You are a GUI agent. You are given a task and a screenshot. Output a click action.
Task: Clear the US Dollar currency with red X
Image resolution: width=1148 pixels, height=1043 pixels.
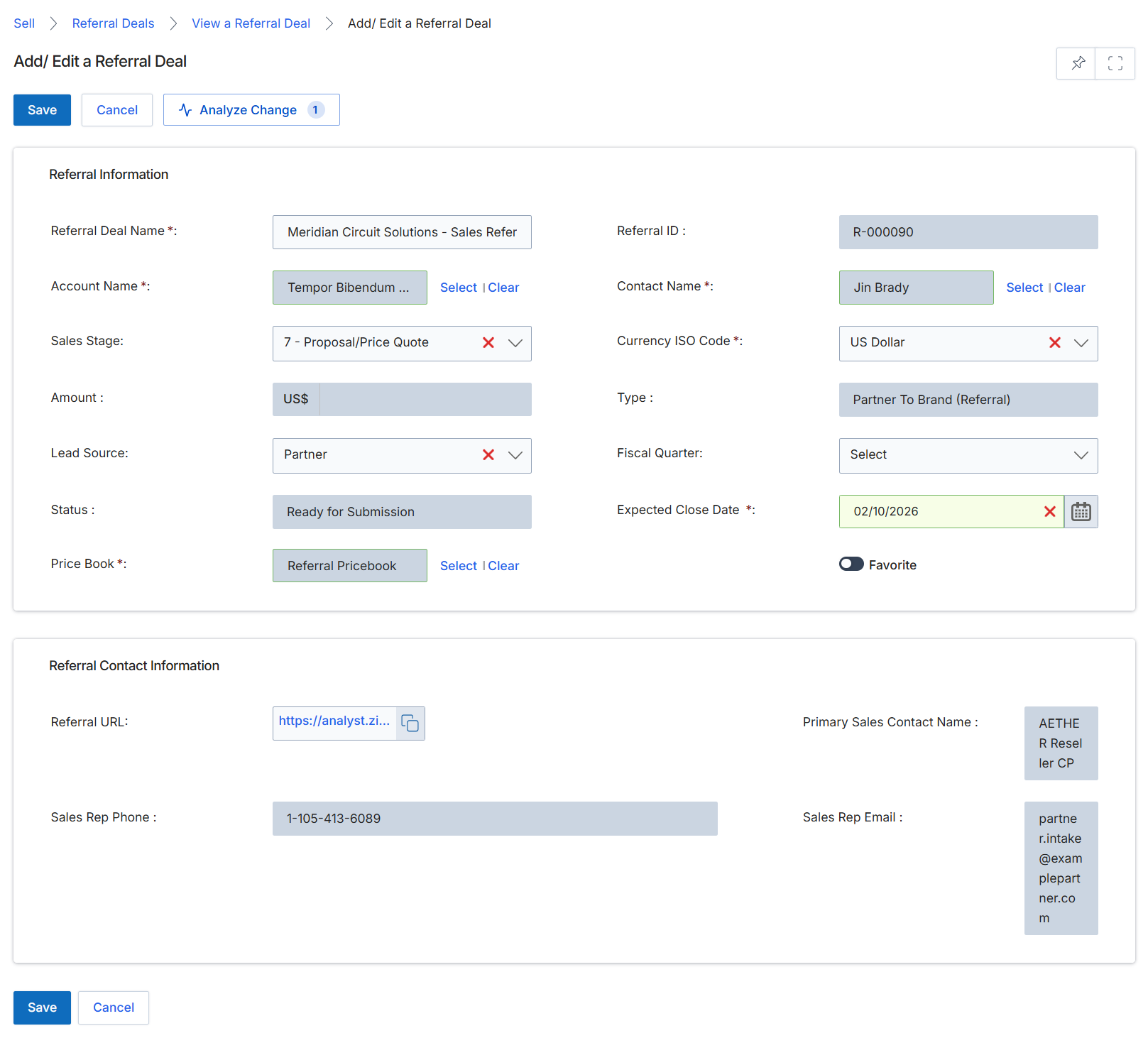pos(1055,343)
